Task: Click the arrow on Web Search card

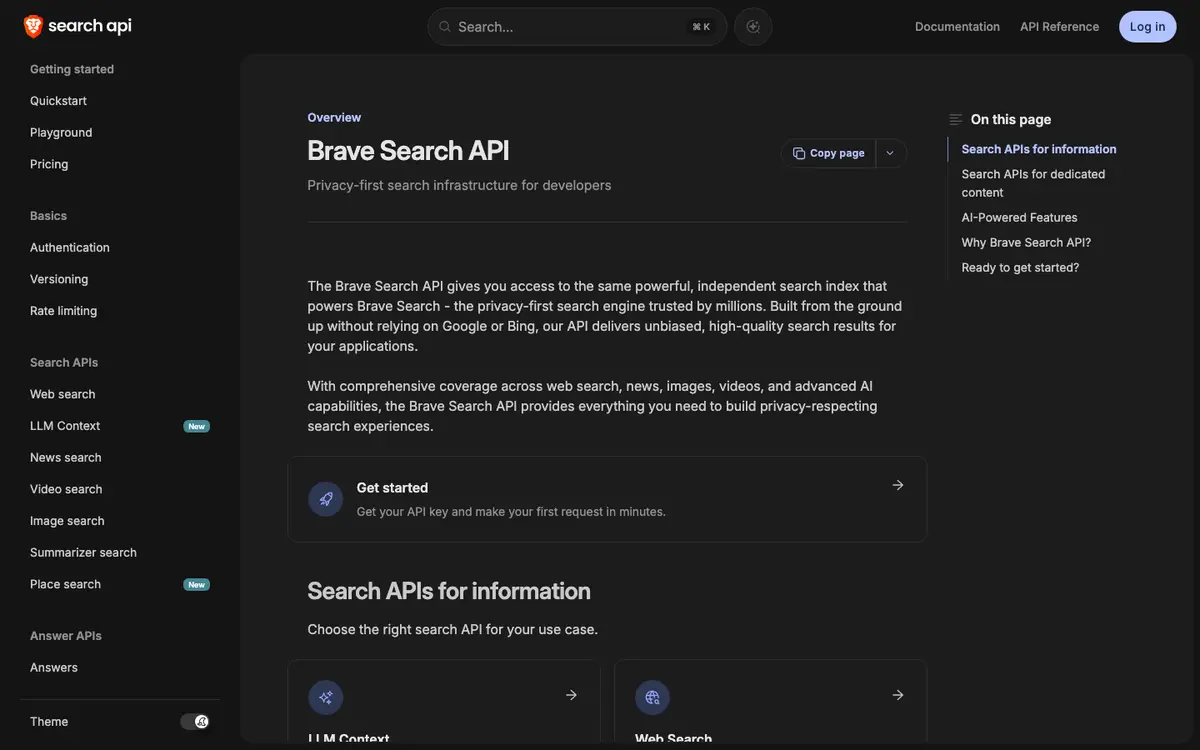Action: (898, 695)
